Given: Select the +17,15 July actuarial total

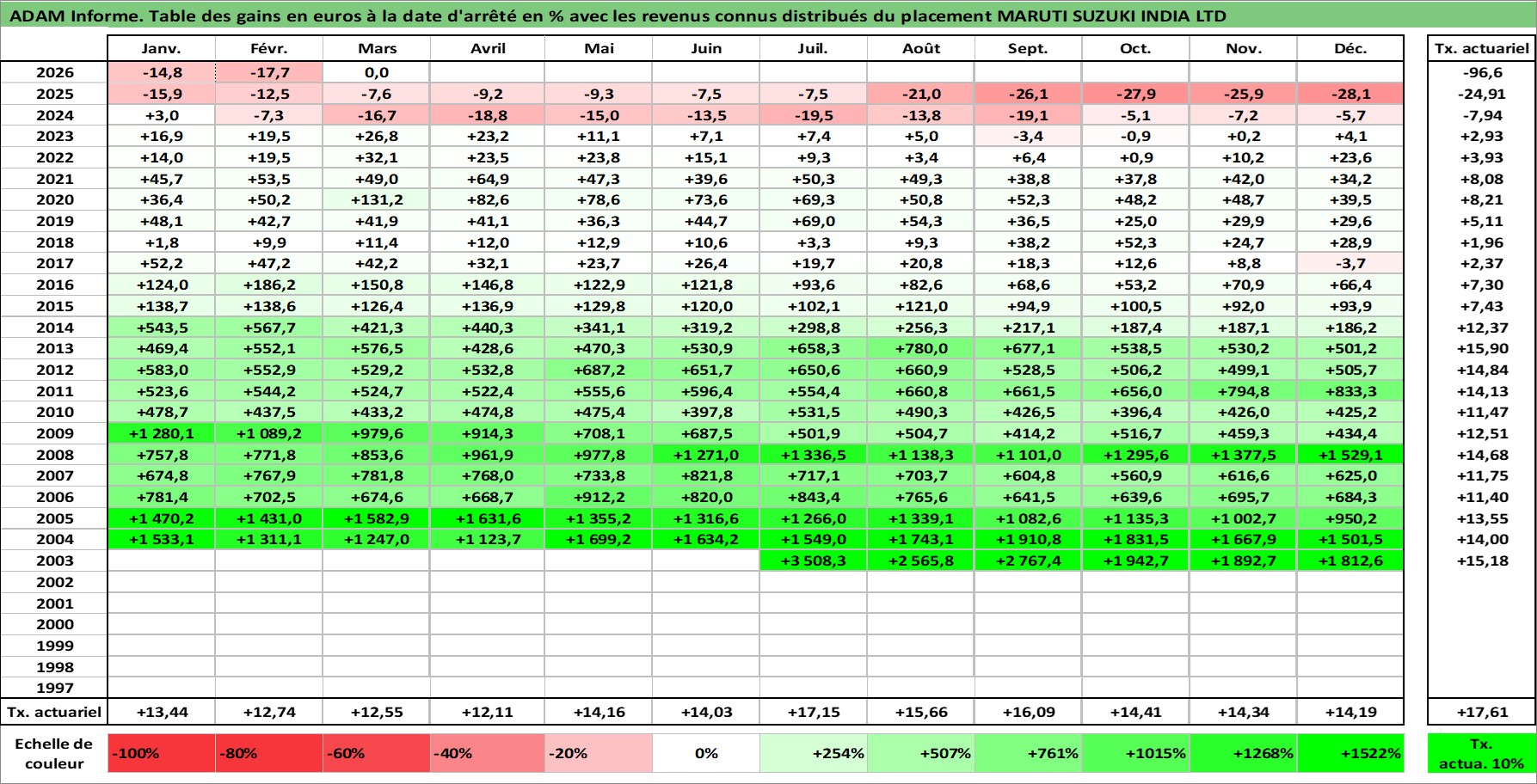Looking at the screenshot, I should (814, 712).
